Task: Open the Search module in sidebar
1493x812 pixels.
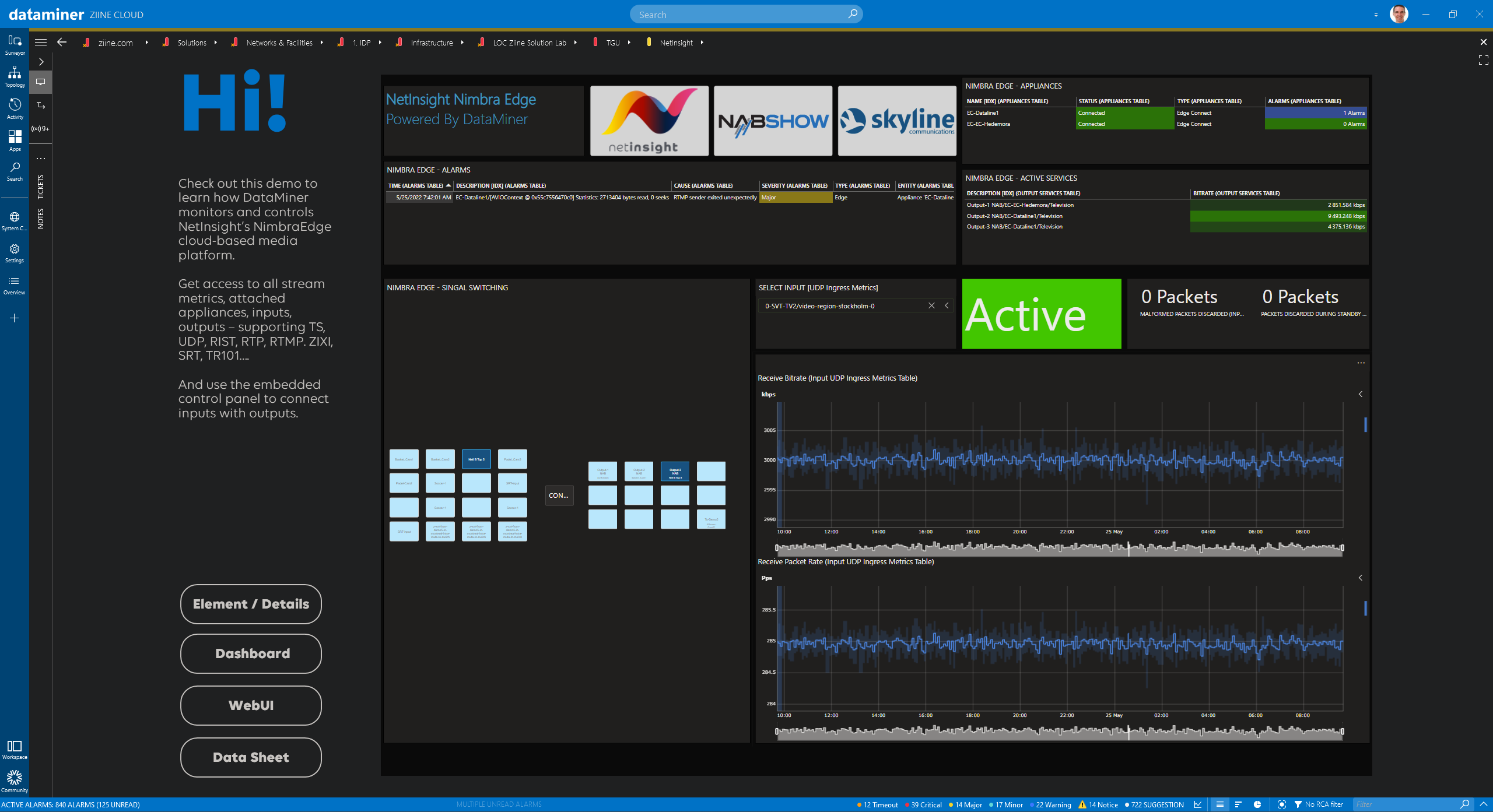Action: (15, 171)
